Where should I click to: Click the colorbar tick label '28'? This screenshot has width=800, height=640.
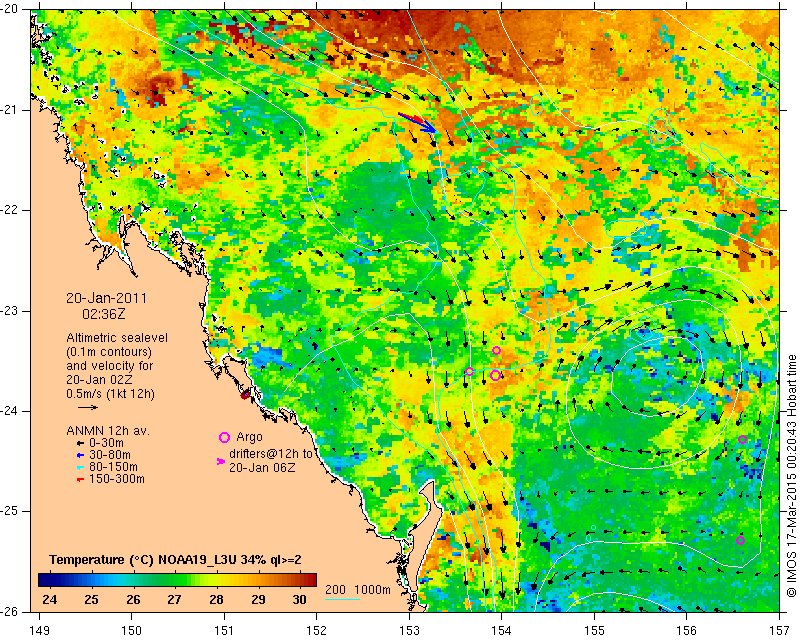click(x=216, y=599)
